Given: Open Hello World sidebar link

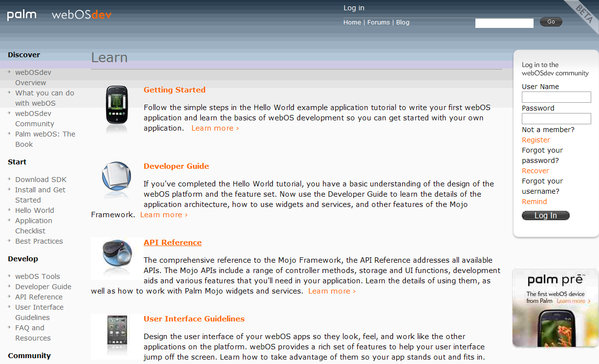Looking at the screenshot, I should (34, 210).
